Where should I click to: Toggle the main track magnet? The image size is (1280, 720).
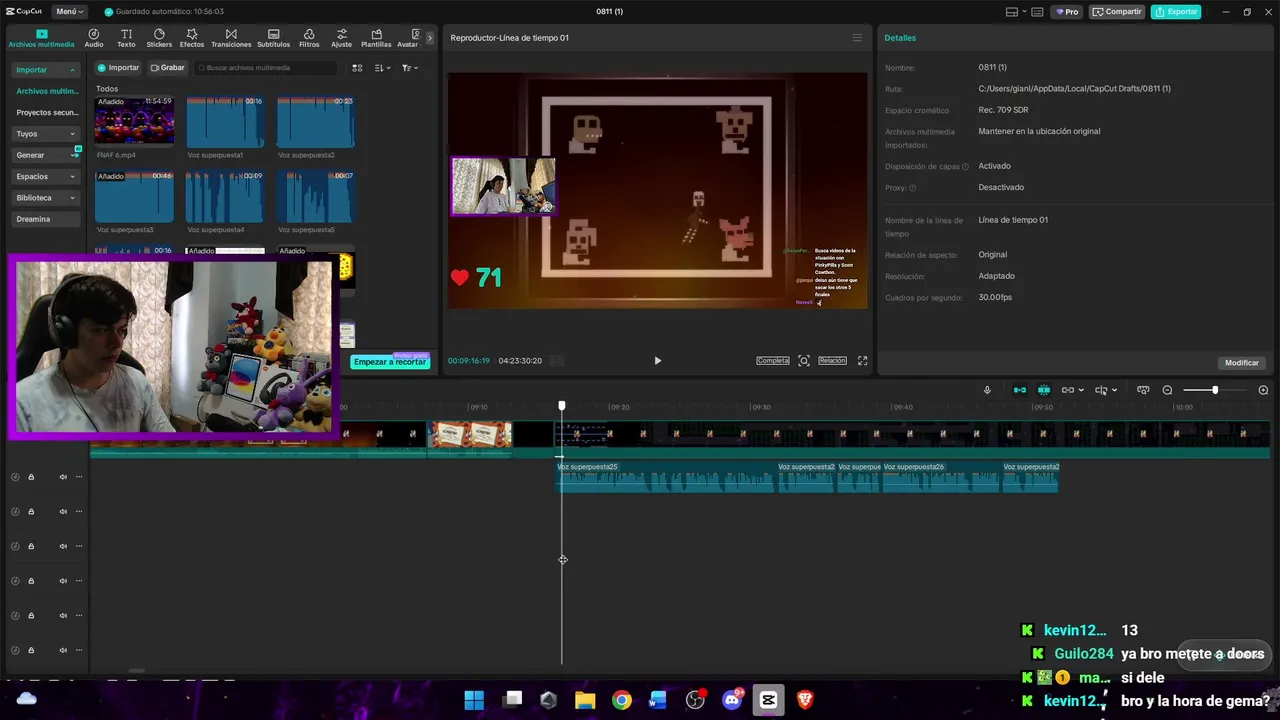tap(1020, 390)
